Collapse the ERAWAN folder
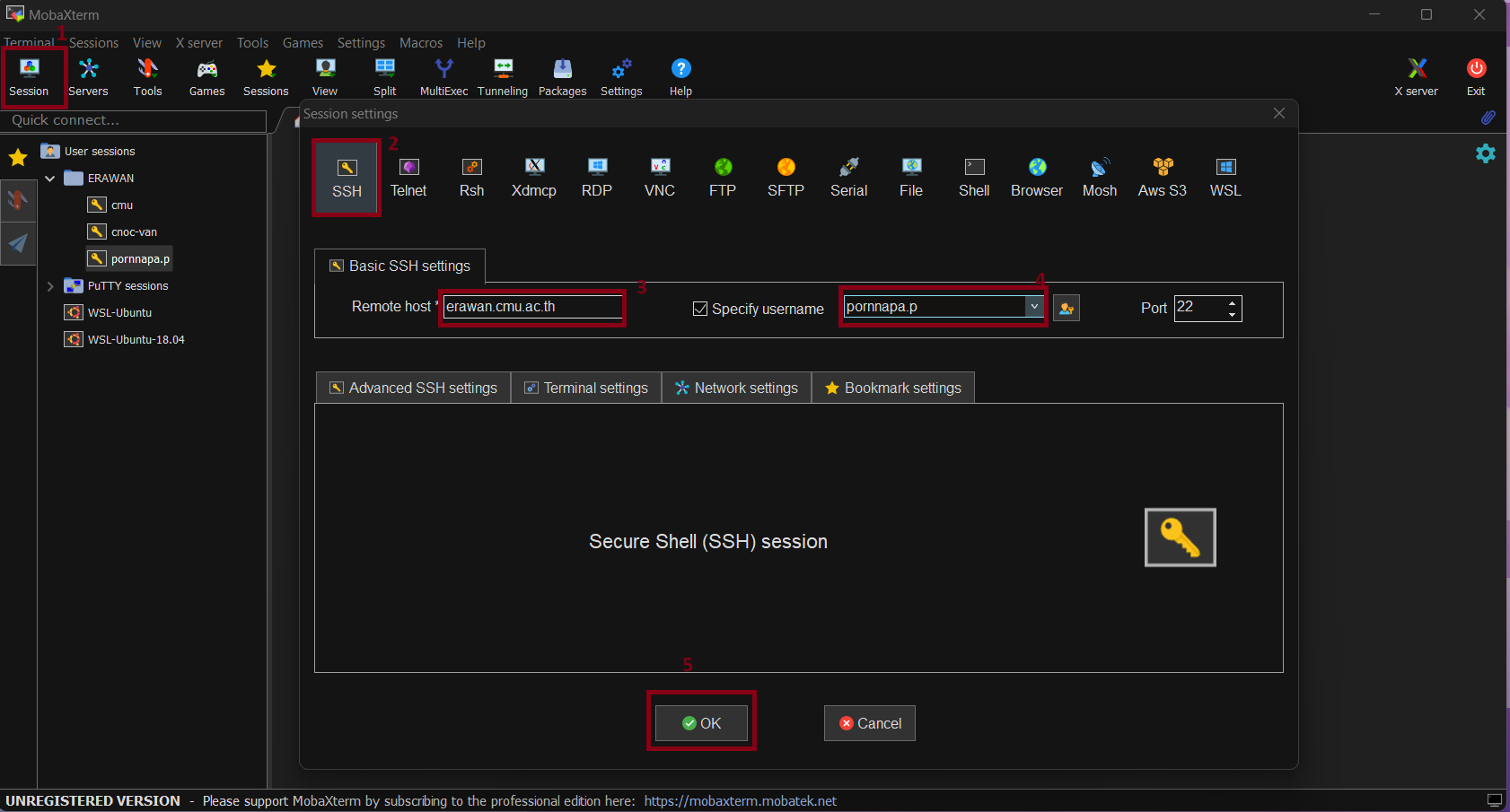Screen dimensions: 1510x812 (50, 179)
